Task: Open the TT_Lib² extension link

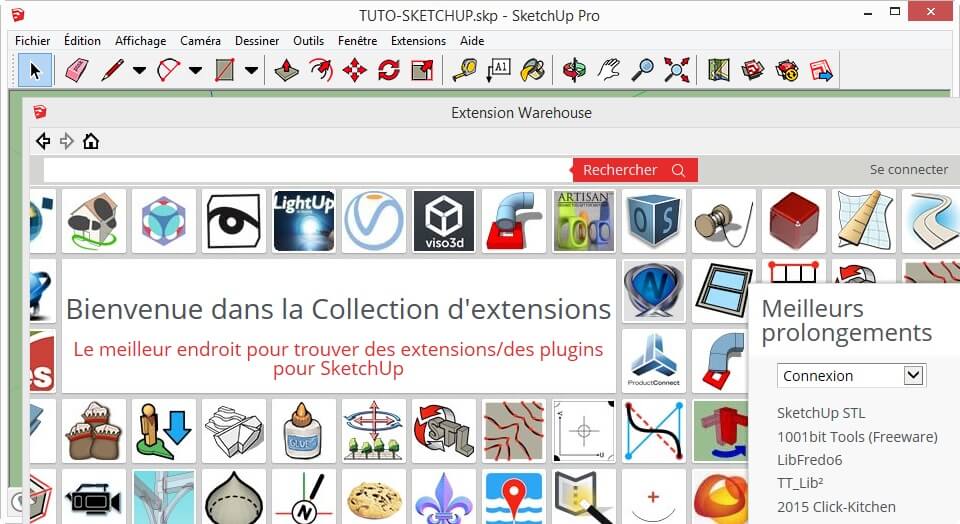Action: [800, 483]
